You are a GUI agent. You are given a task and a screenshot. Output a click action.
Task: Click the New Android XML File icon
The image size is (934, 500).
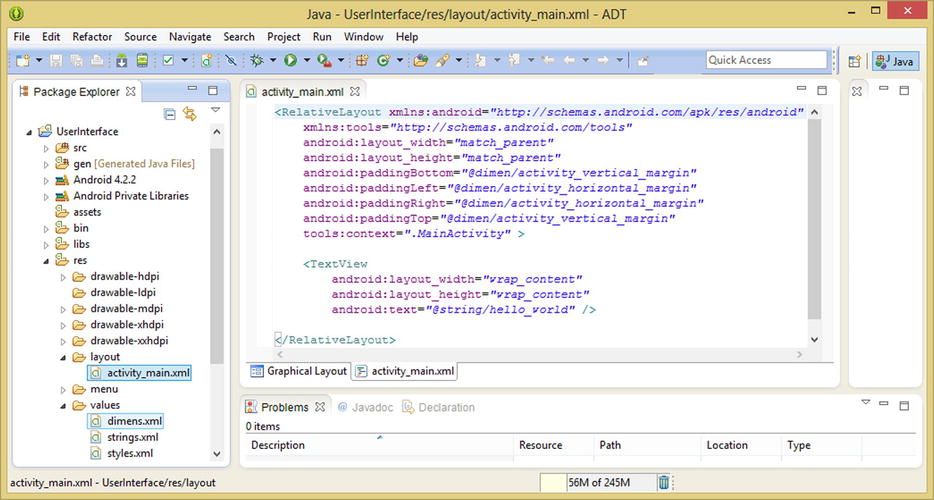click(x=206, y=60)
